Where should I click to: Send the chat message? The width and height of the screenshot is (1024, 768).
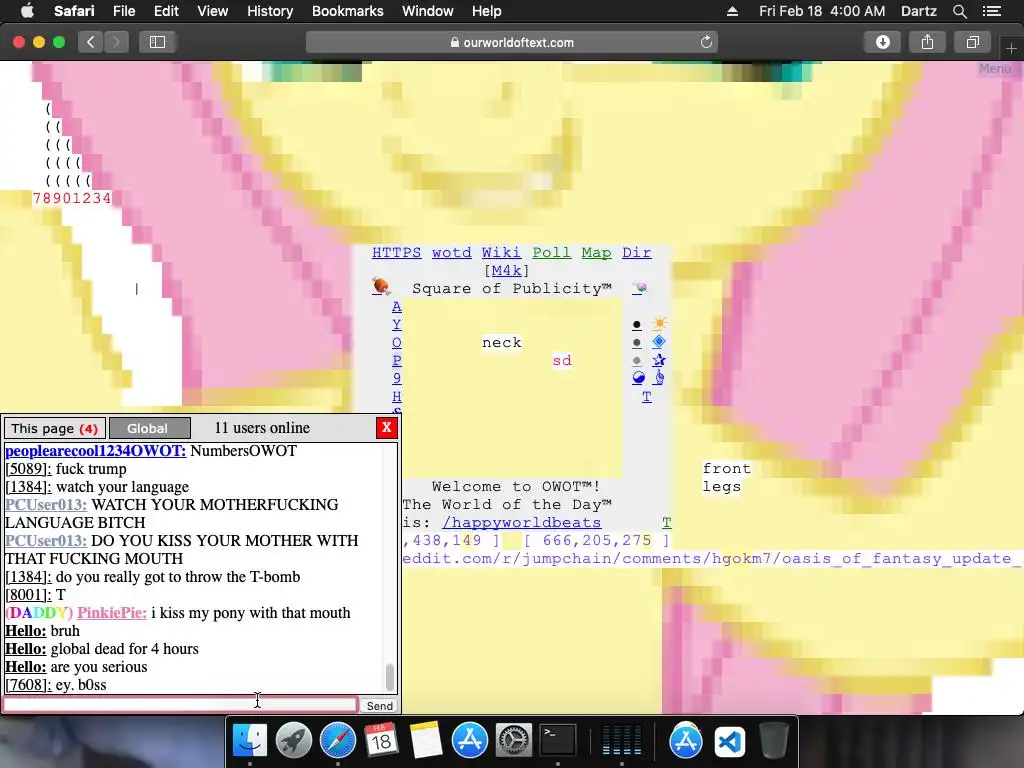tap(379, 705)
